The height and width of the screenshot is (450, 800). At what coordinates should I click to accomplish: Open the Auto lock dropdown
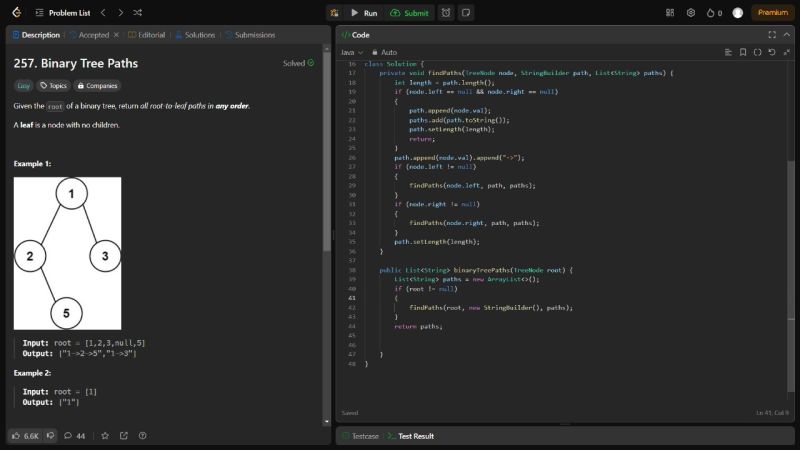coord(385,52)
